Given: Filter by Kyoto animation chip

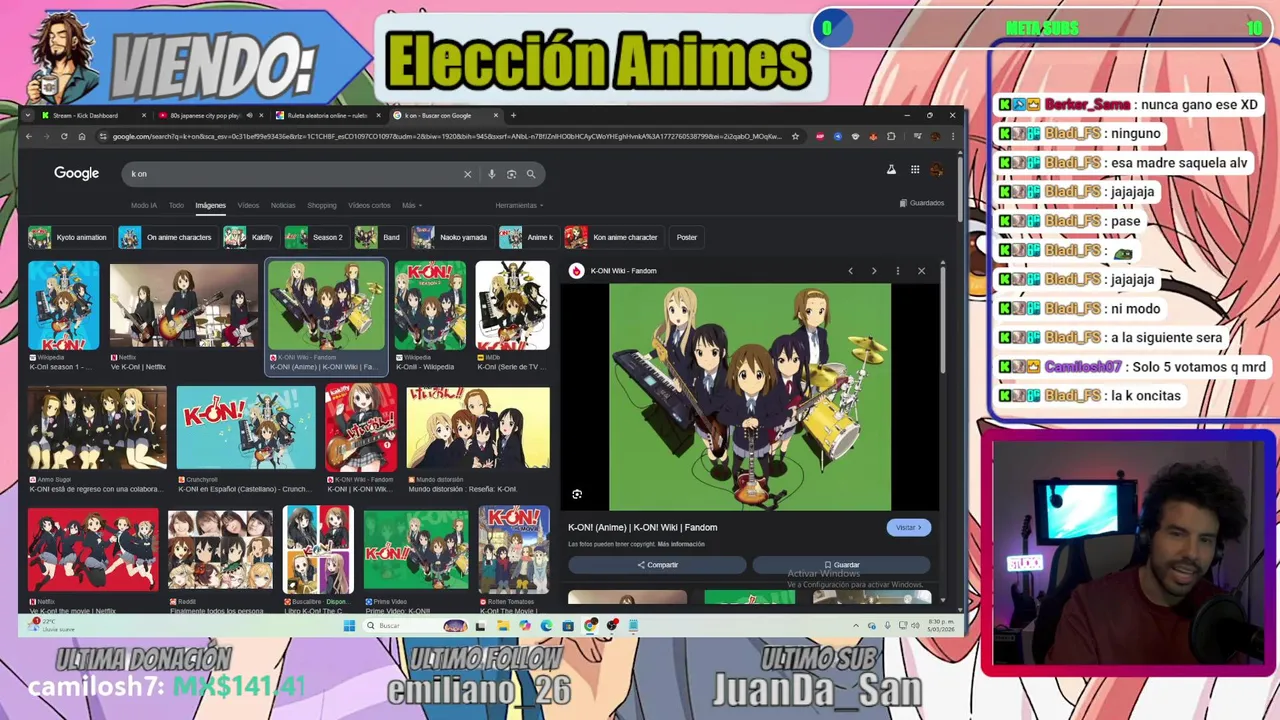Looking at the screenshot, I should 68,237.
